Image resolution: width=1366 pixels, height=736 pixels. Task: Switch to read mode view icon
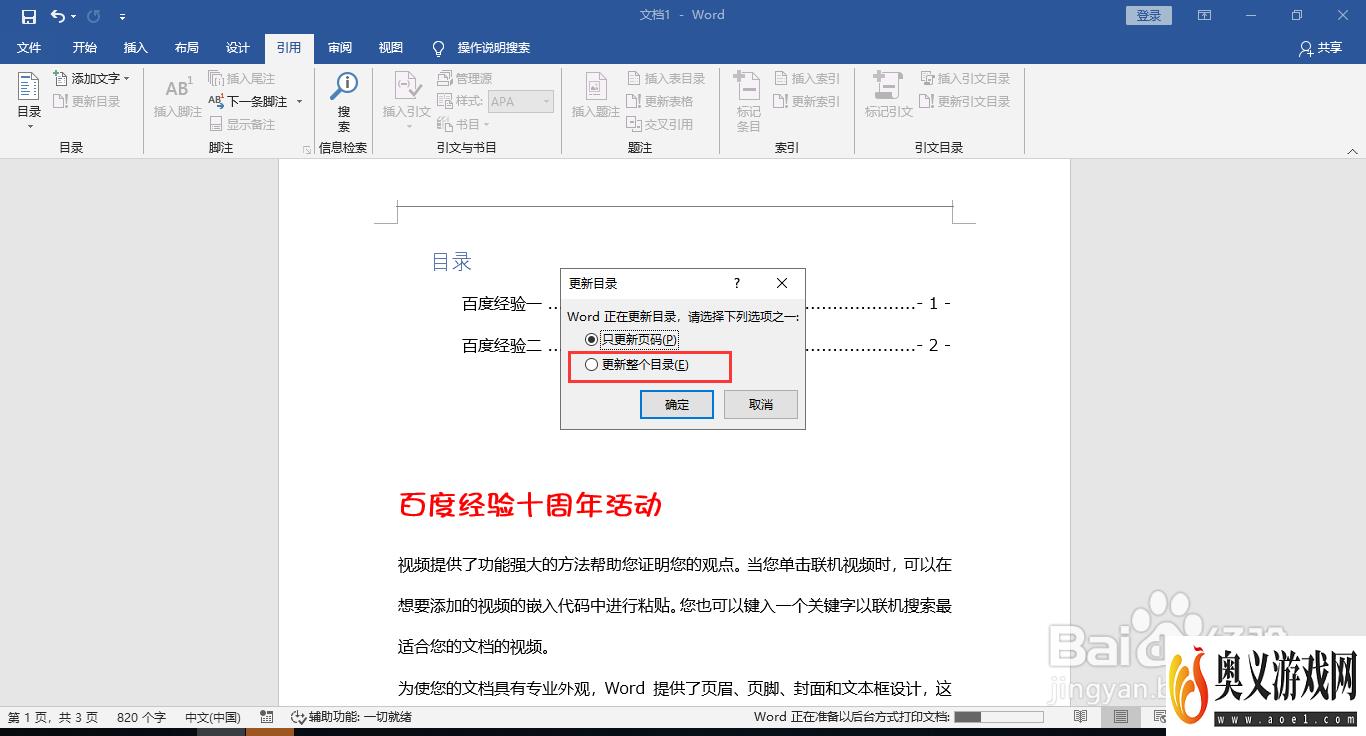pyautogui.click(x=1080, y=717)
